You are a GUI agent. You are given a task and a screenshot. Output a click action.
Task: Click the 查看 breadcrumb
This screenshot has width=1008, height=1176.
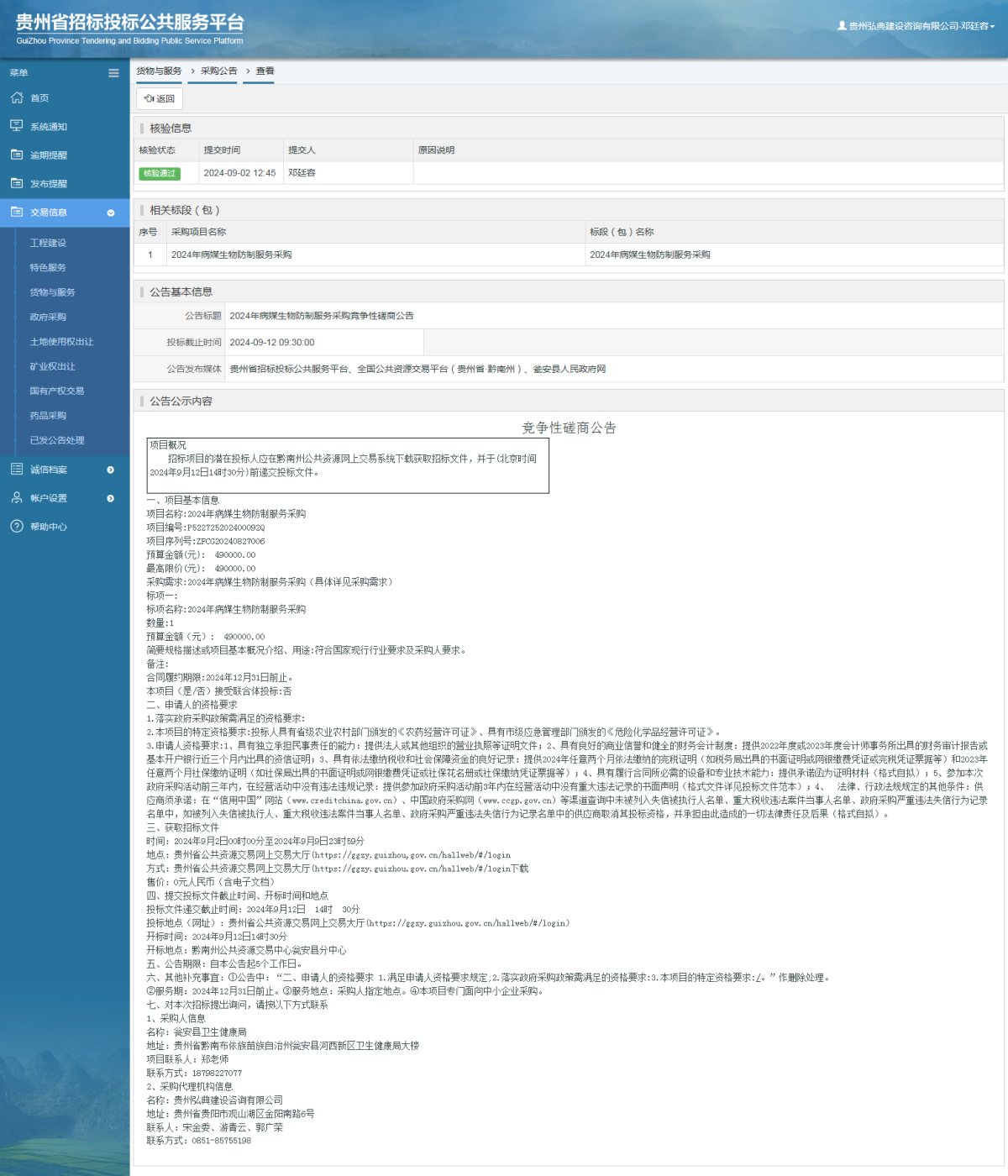click(x=265, y=71)
